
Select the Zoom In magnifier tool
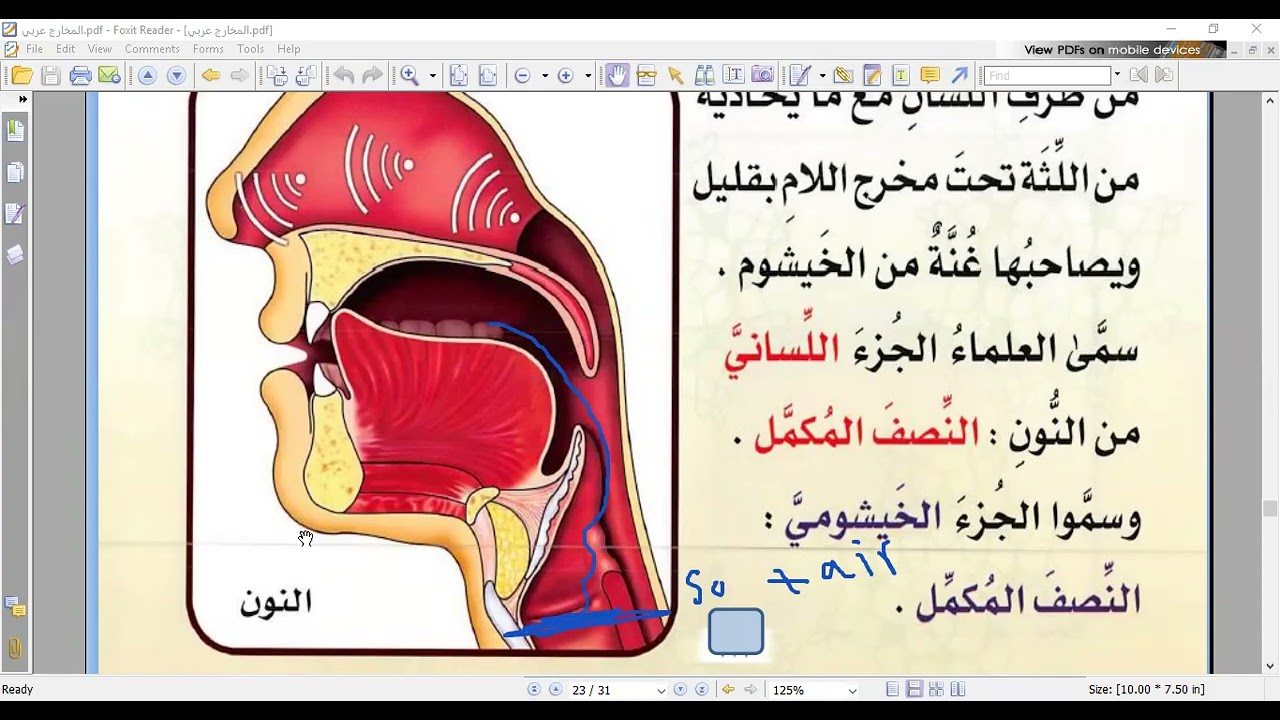pos(409,75)
